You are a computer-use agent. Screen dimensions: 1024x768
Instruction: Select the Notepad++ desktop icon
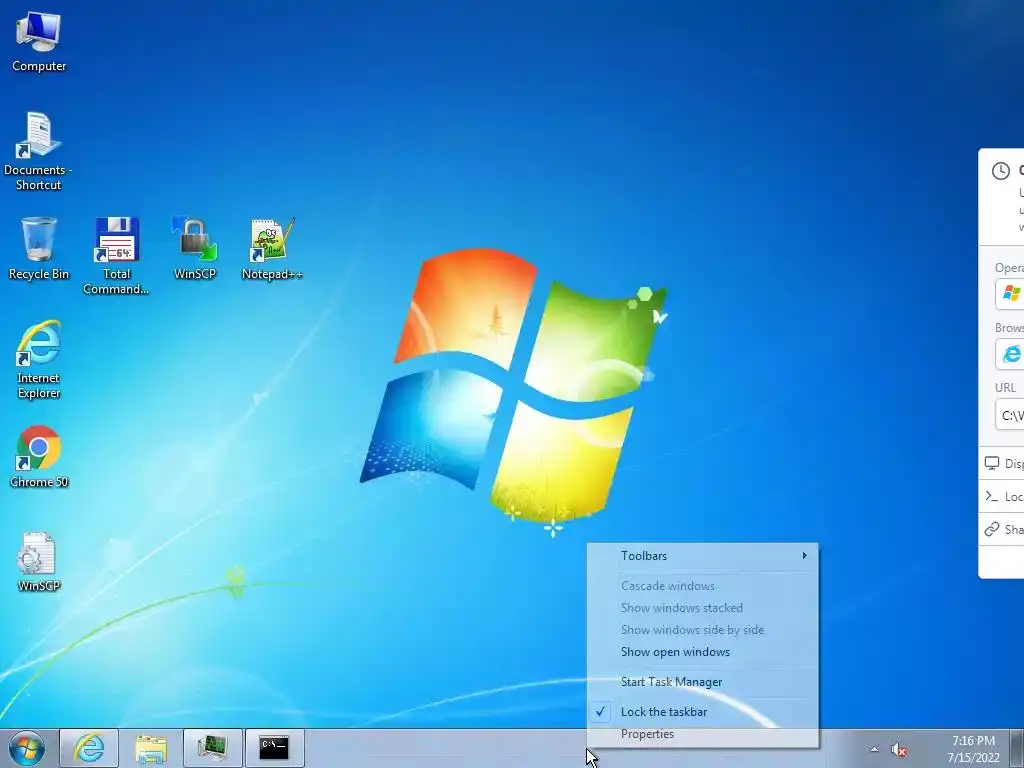[x=272, y=248]
